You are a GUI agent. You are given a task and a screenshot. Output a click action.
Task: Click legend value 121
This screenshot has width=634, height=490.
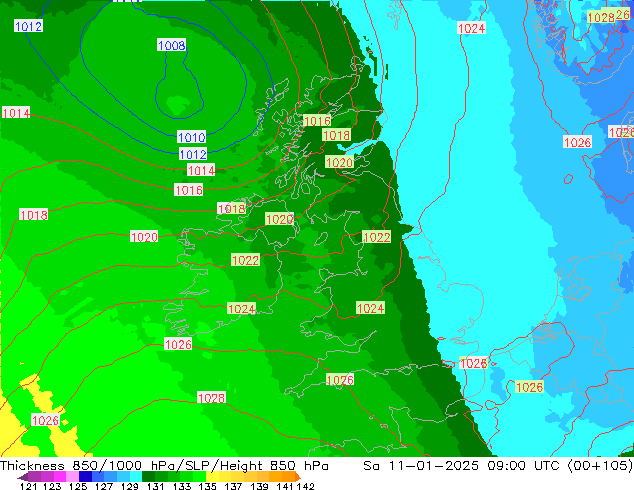(x=28, y=486)
